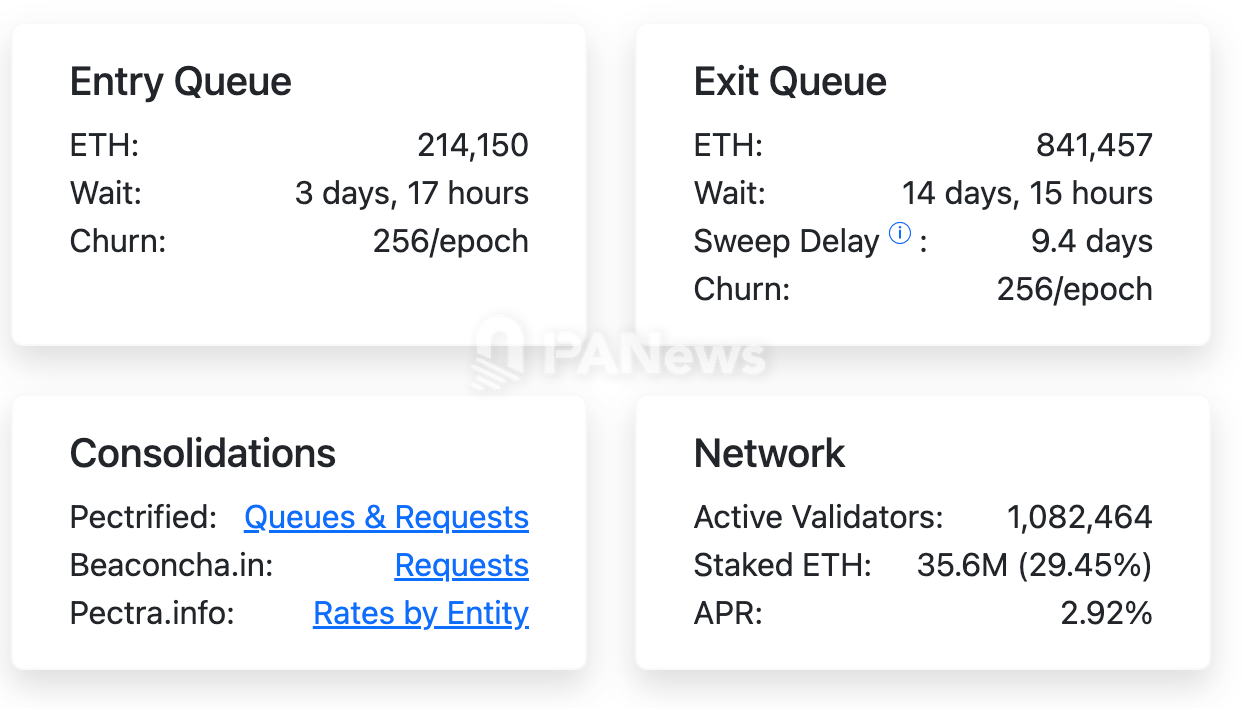Select the Active Validators count 1,082,464
Viewport: 1242px width, 708px height.
1079,517
